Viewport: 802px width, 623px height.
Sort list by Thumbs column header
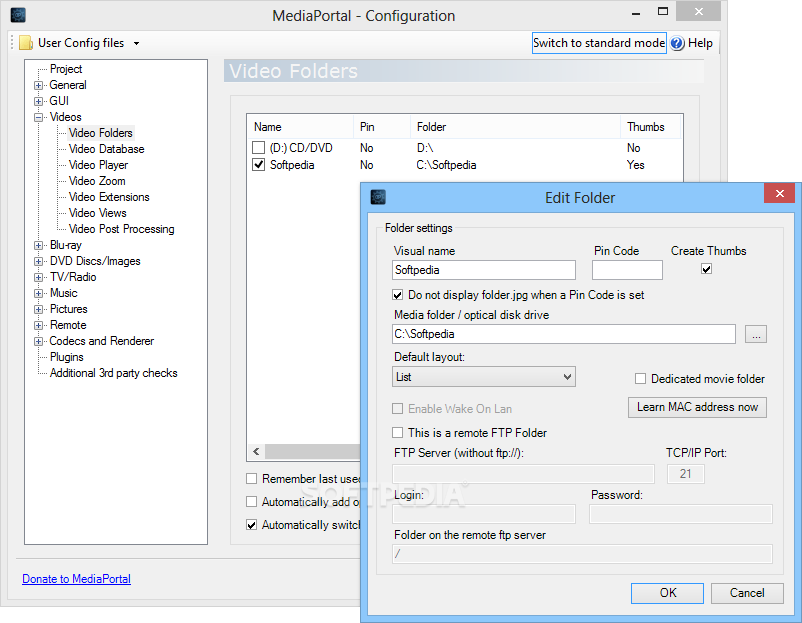[x=651, y=127]
